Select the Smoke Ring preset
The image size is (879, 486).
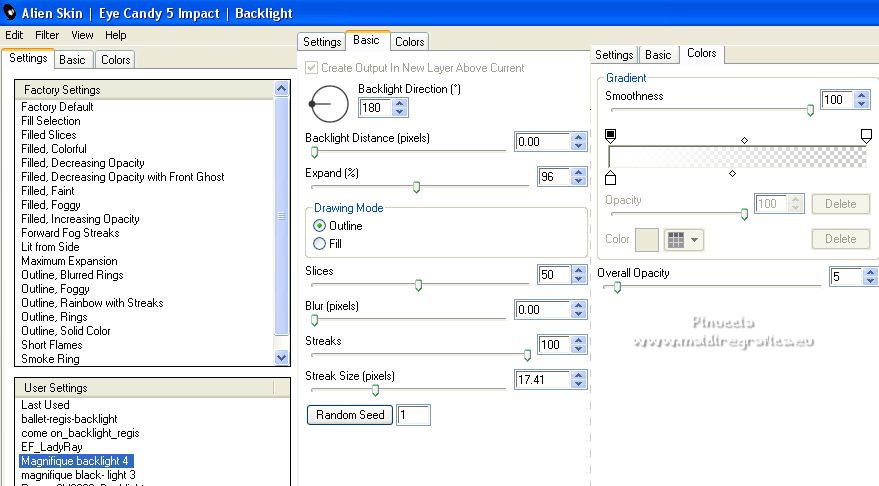50,359
